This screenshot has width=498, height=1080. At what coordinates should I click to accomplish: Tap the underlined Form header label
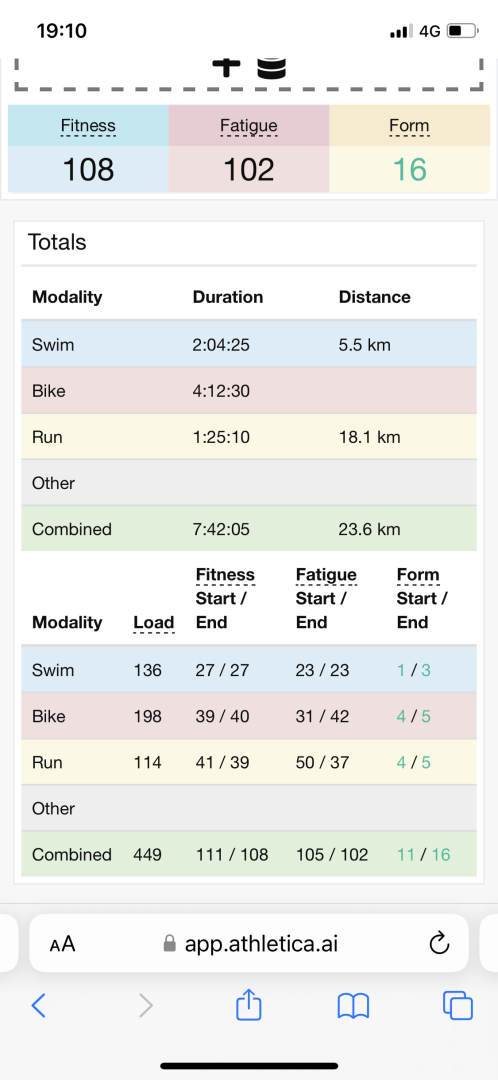409,126
